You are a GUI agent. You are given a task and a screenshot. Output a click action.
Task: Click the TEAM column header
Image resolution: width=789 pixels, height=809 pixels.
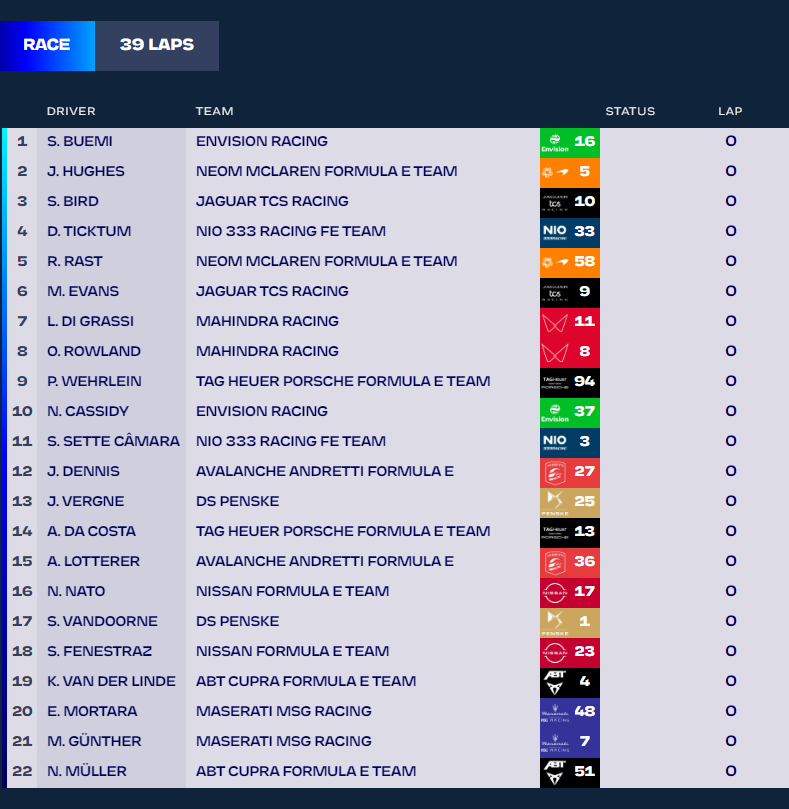click(x=215, y=111)
